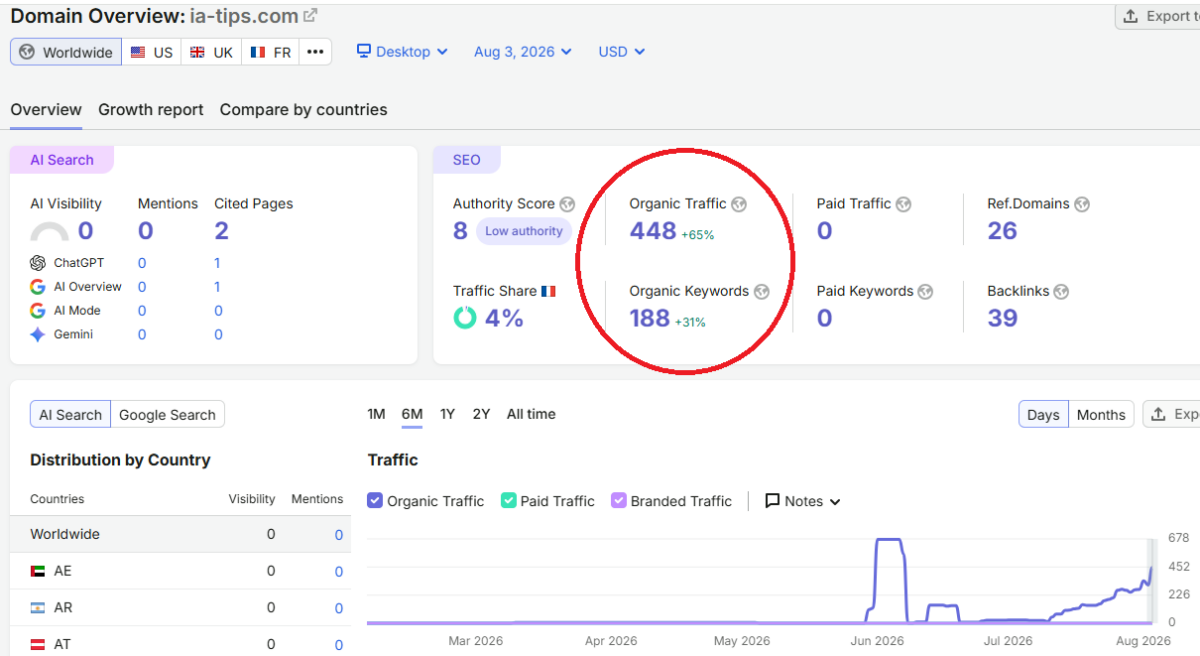Set chart range to 1M
Screen dimensions: 1200x656
pos(376,414)
